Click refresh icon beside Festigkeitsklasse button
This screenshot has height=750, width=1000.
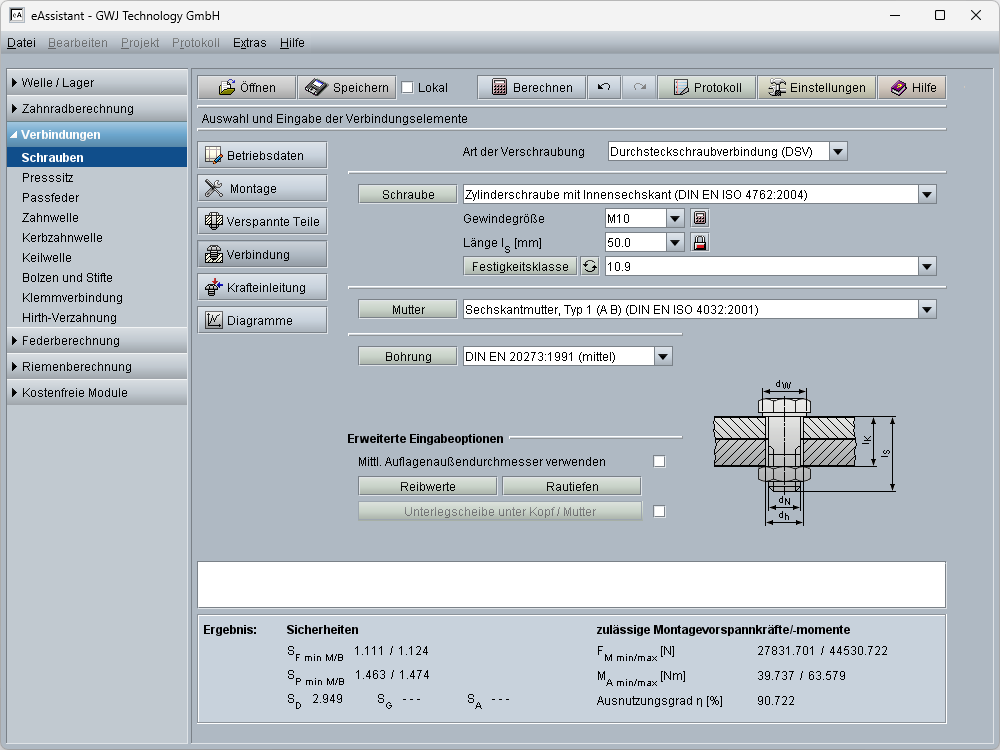pyautogui.click(x=590, y=266)
